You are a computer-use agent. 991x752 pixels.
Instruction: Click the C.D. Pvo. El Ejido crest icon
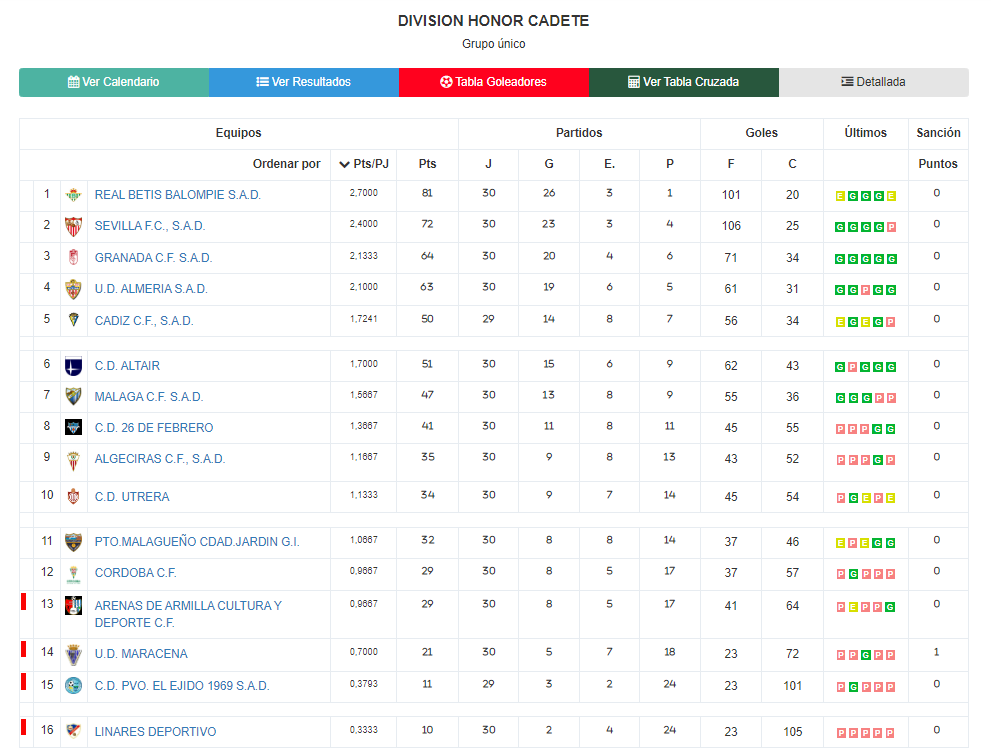pos(73,685)
